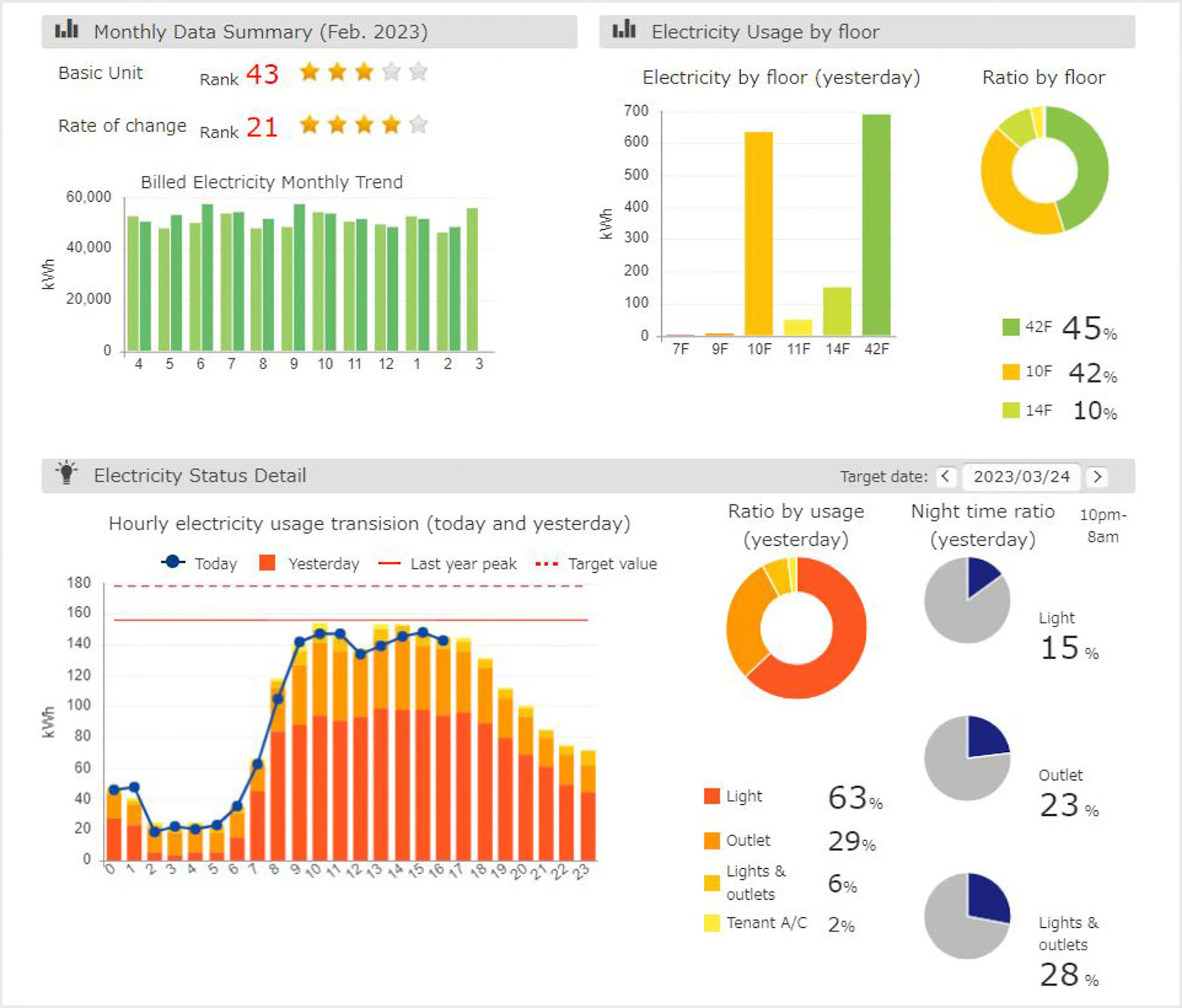Select the 42F green legend swatch
The height and width of the screenshot is (1008, 1182).
click(1011, 326)
